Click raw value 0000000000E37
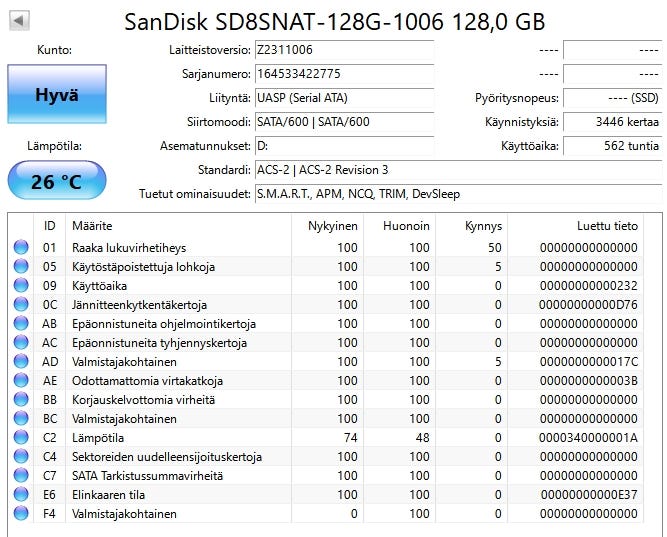 tap(589, 494)
